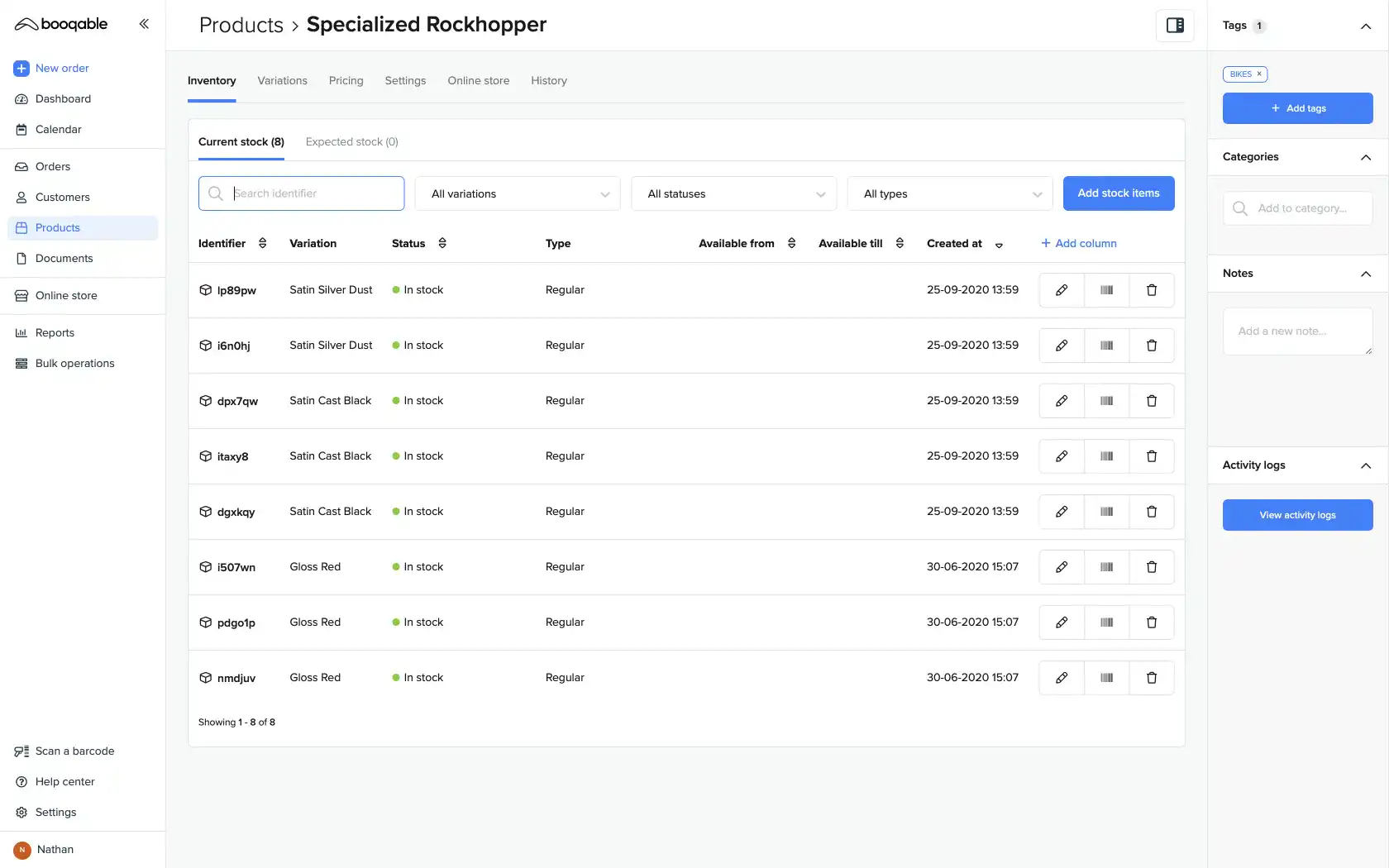Click the Add column link
The image size is (1389, 868).
coord(1078,243)
